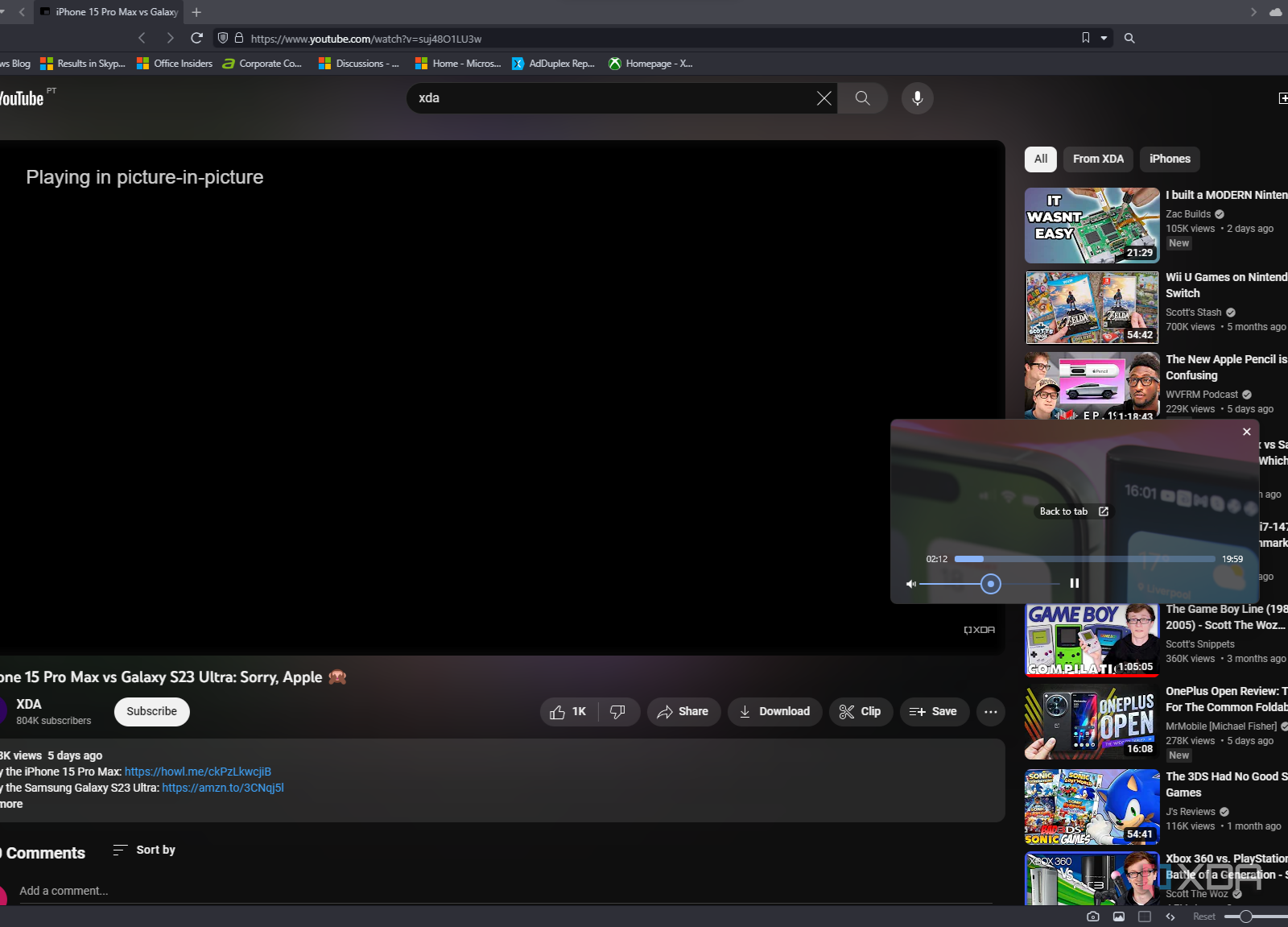Open the XDA channel name link

pos(29,704)
